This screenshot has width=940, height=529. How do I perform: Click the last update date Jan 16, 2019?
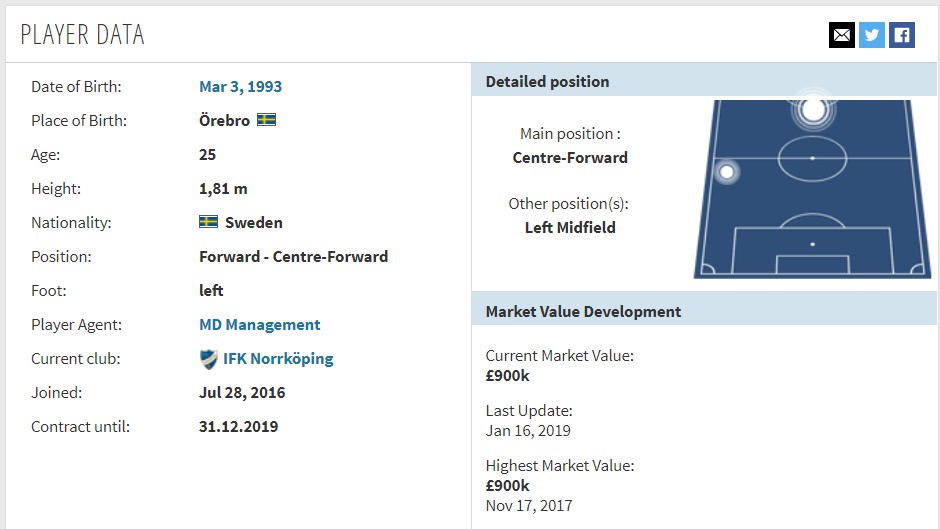point(528,431)
